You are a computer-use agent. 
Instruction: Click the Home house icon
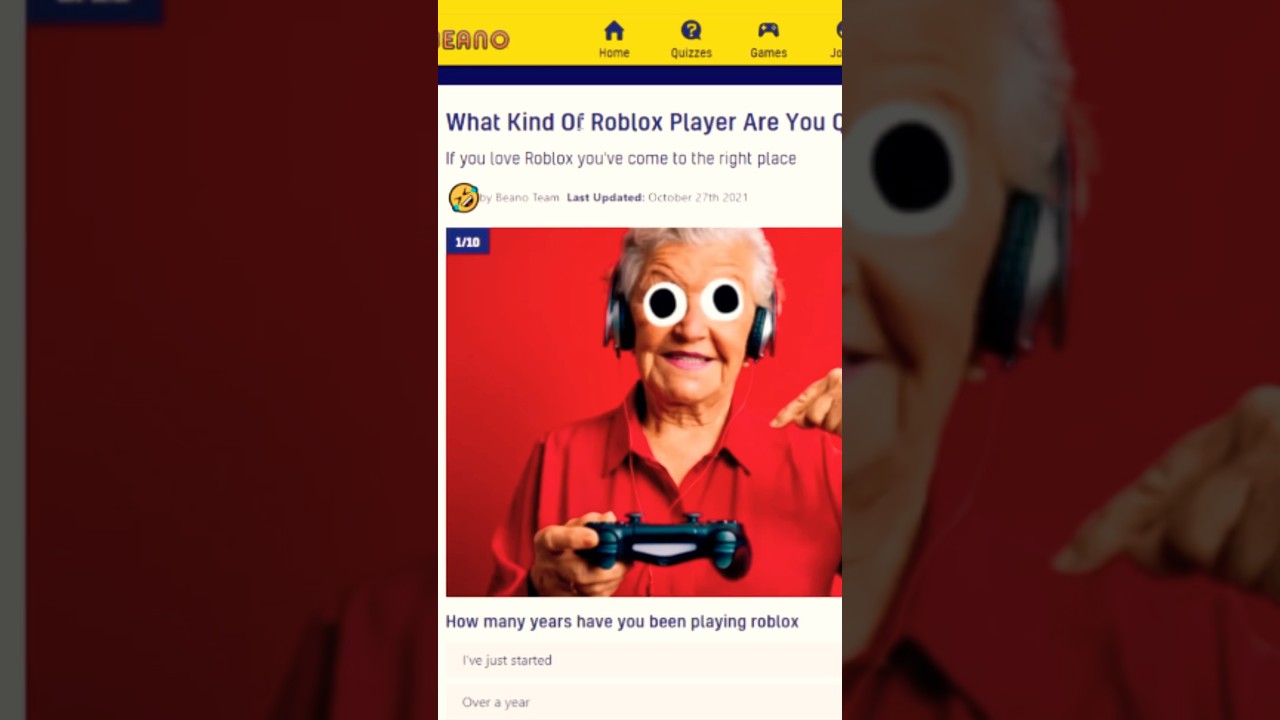[x=614, y=31]
